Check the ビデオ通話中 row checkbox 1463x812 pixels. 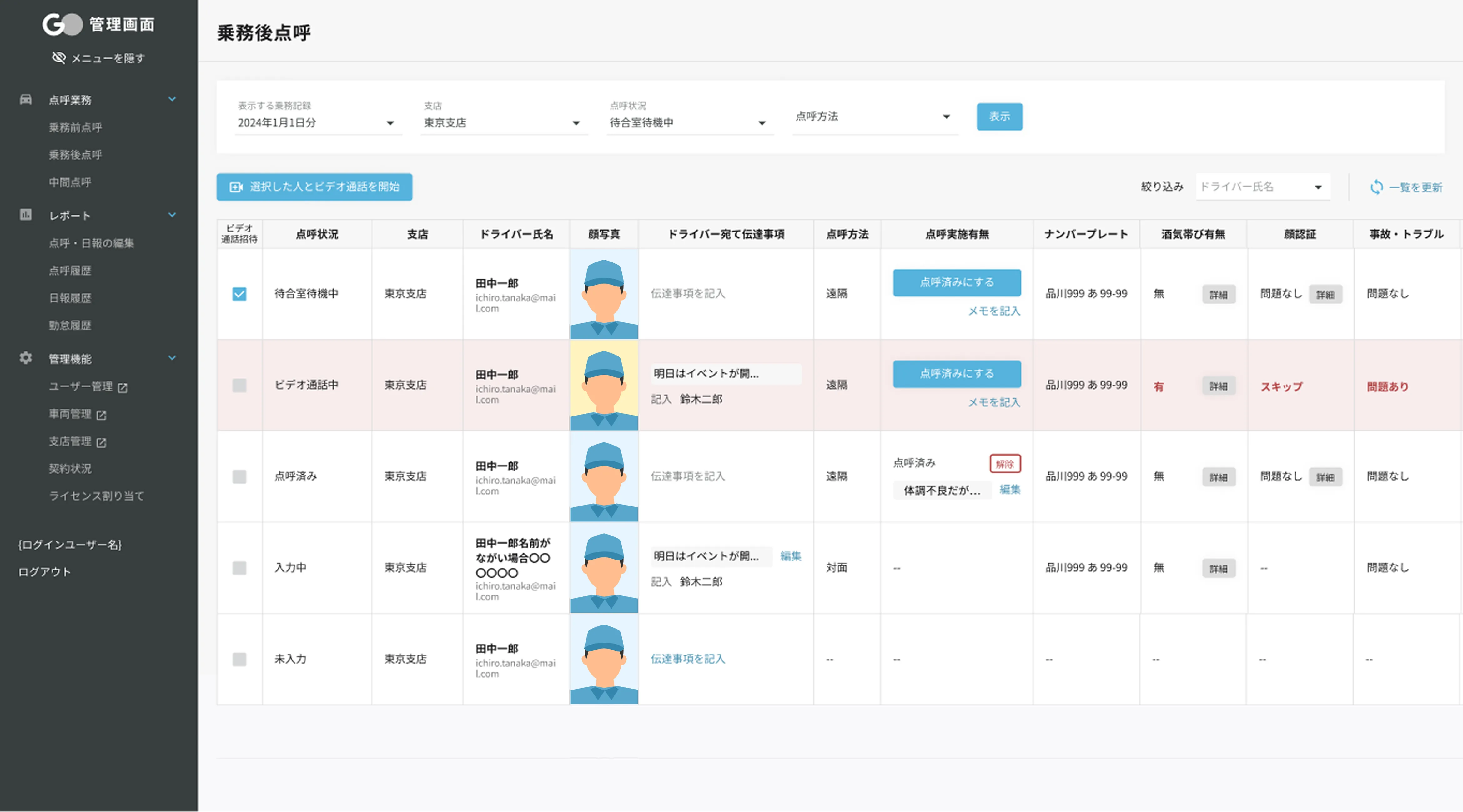point(239,385)
